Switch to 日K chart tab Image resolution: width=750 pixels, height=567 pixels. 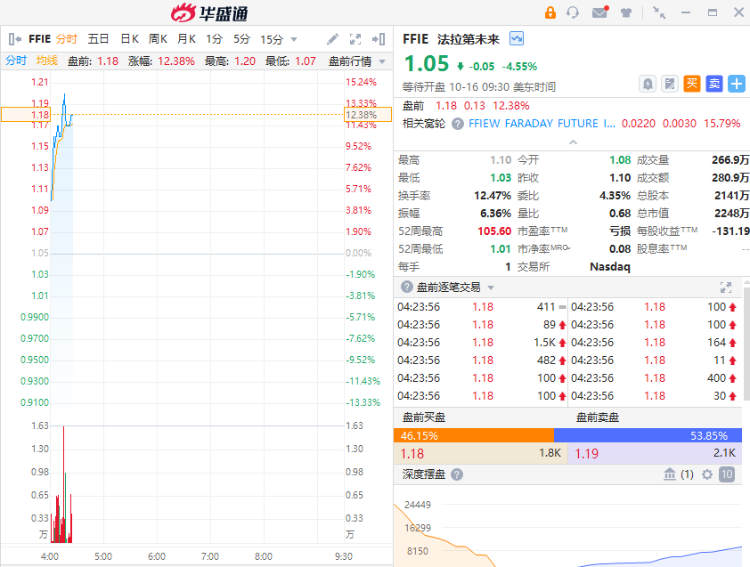pos(129,39)
